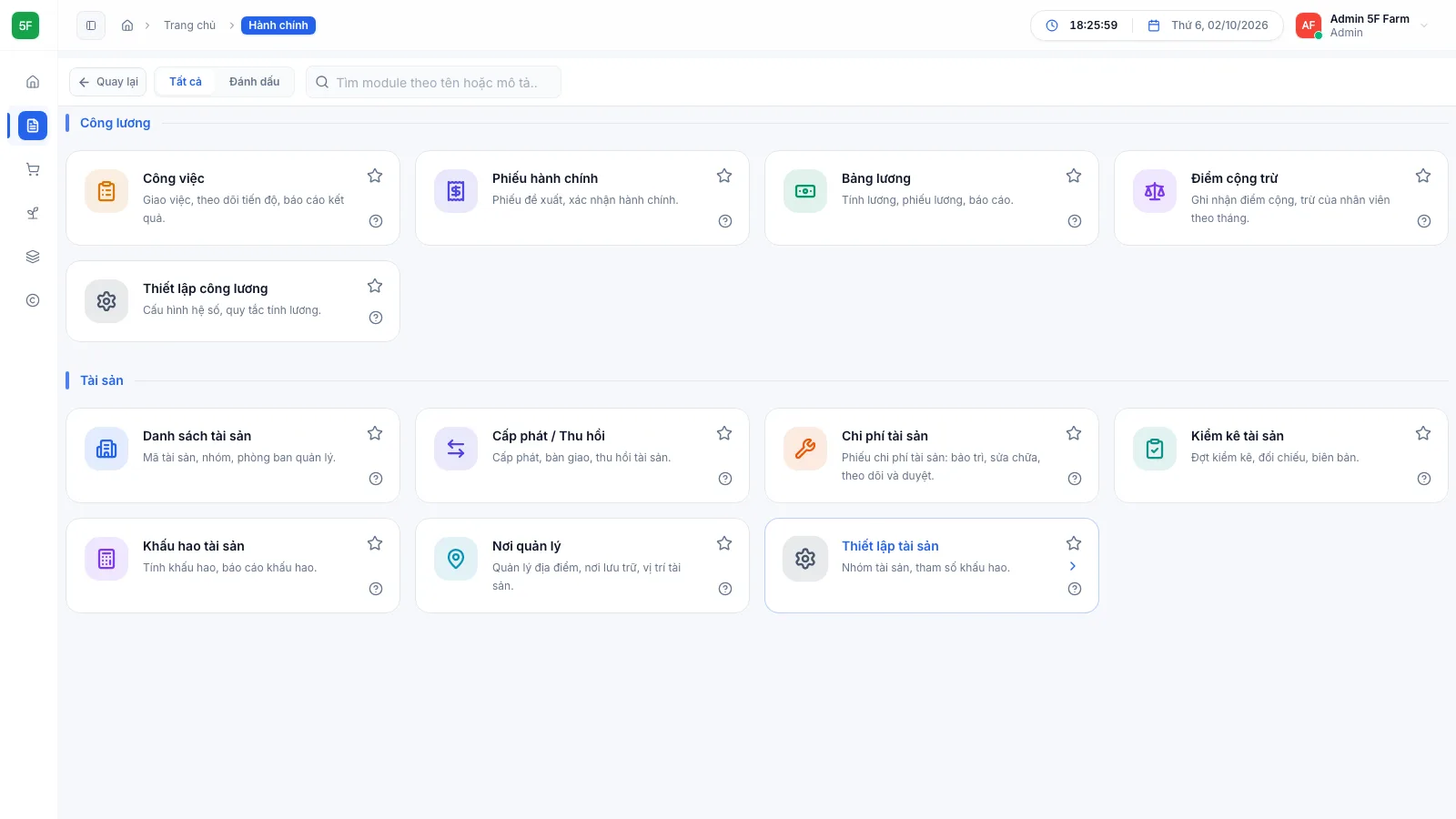Expand the Admin 5F Farm user dropdown
Viewport: 1456px width, 819px height.
tap(1424, 25)
